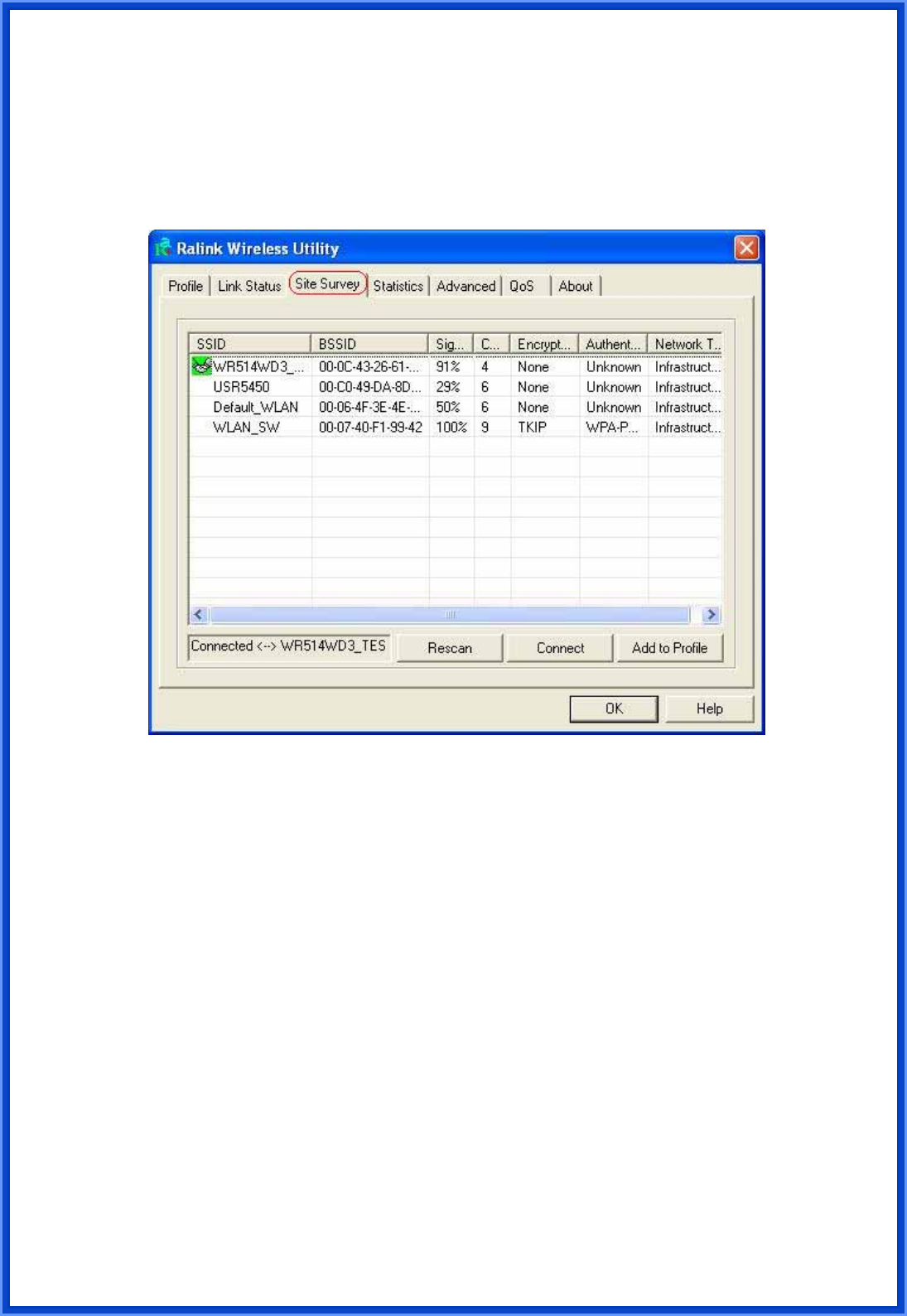907x1316 pixels.
Task: Click the horizontal scrollbar thumb
Action: [x=450, y=615]
